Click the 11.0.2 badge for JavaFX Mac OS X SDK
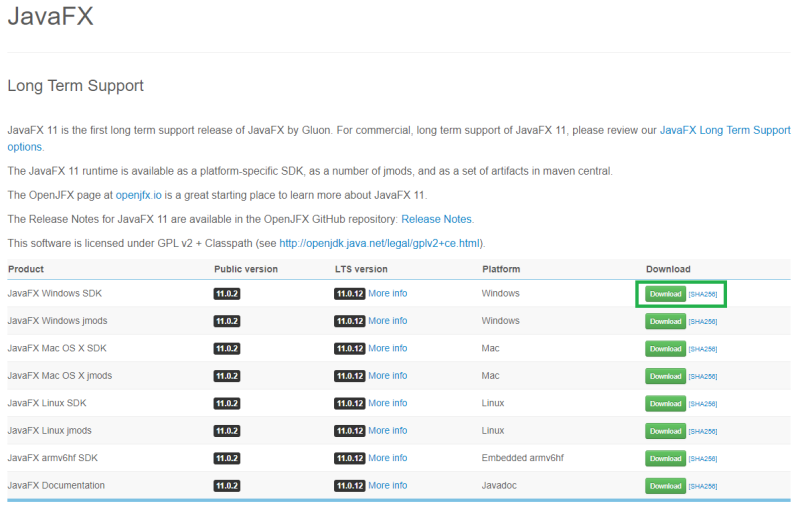This screenshot has height=522, width=800. 227,349
